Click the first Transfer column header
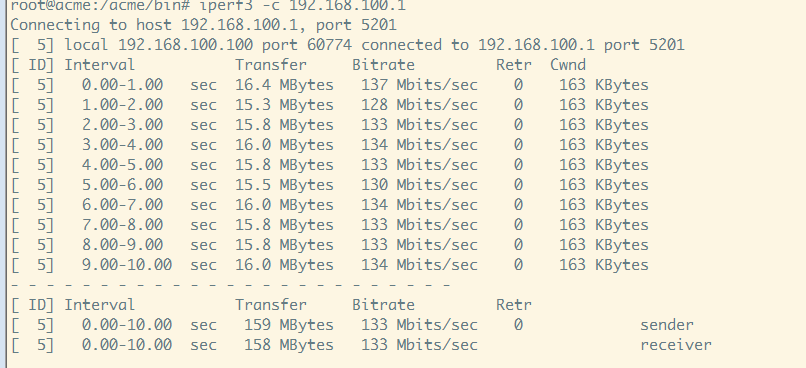 271,65
